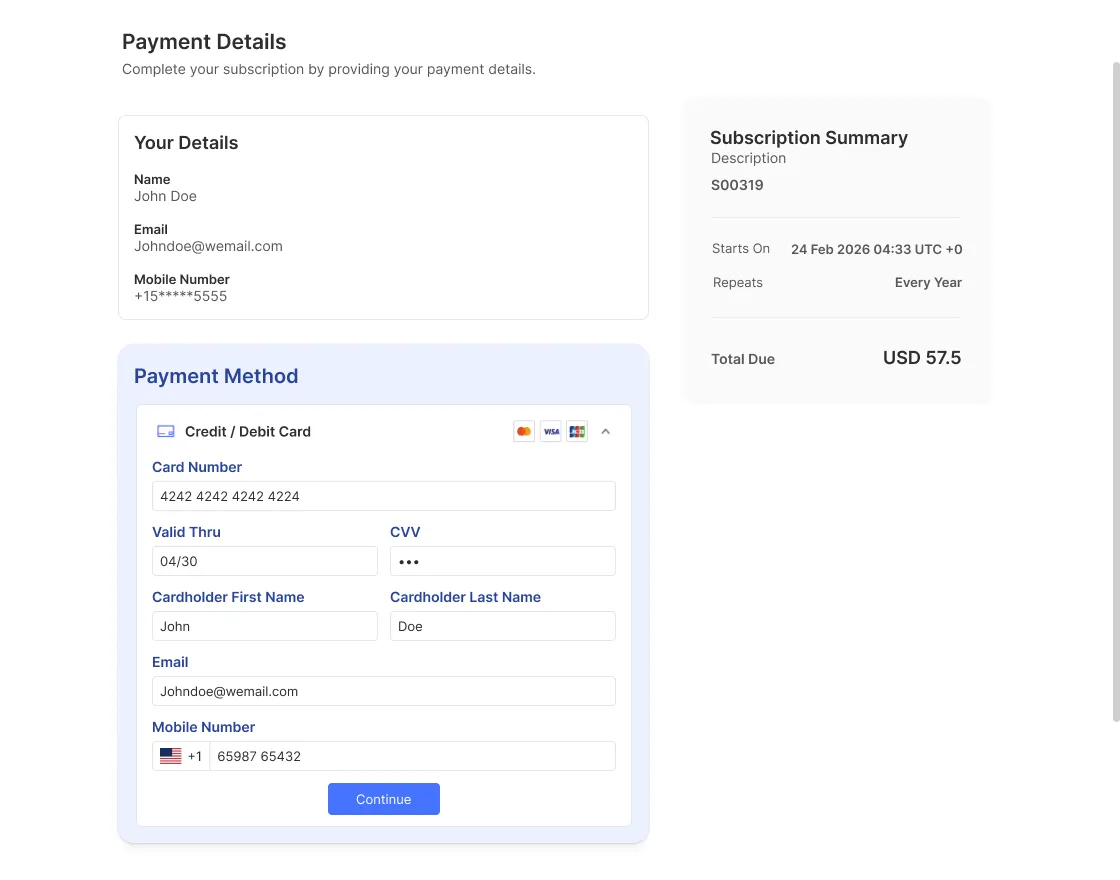Select the JCB card icon

pos(577,431)
